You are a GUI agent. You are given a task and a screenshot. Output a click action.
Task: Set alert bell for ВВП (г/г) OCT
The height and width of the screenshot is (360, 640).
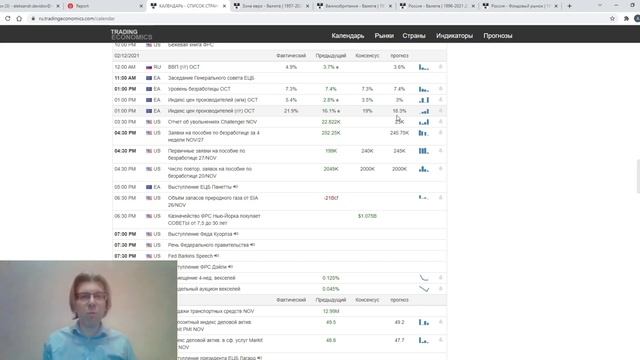click(440, 67)
